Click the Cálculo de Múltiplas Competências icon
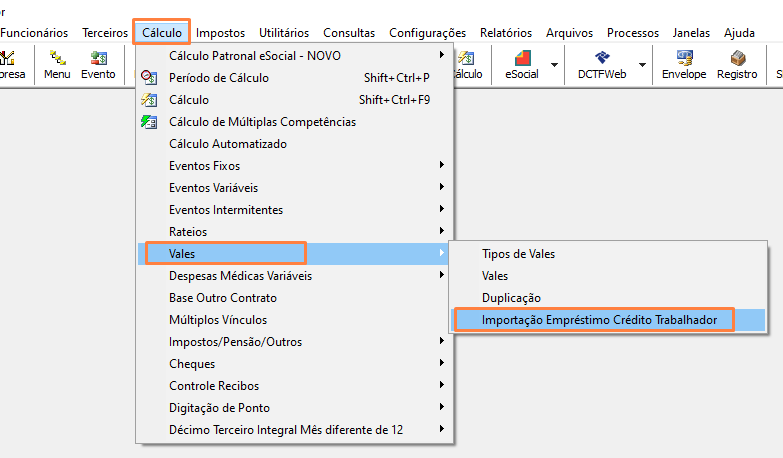Viewport: 783px width, 458px height. pos(149,121)
